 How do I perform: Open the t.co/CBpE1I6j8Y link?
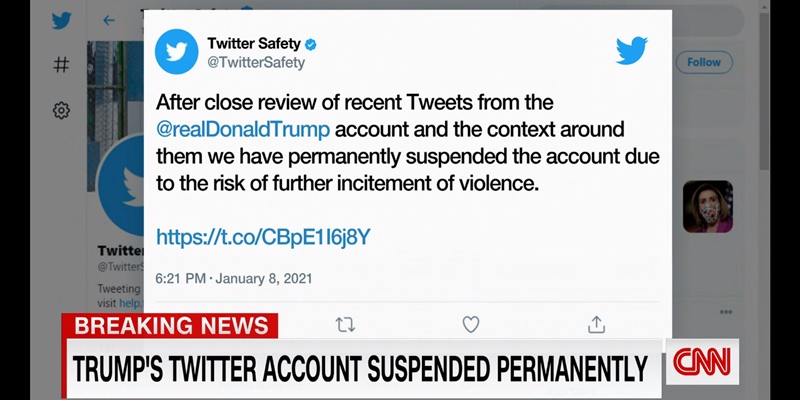click(x=263, y=237)
